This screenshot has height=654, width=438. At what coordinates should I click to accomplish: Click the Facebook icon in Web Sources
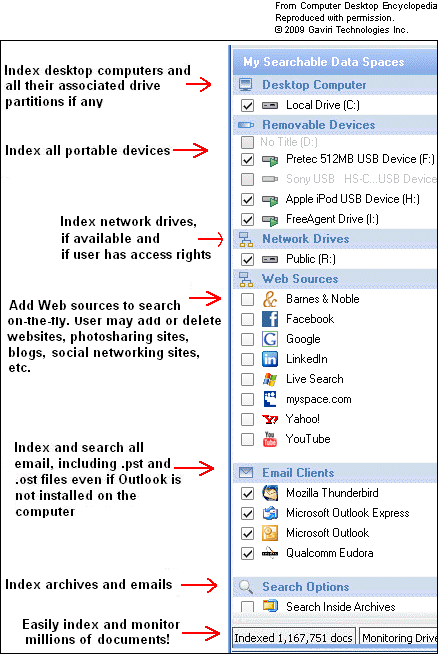(x=270, y=319)
